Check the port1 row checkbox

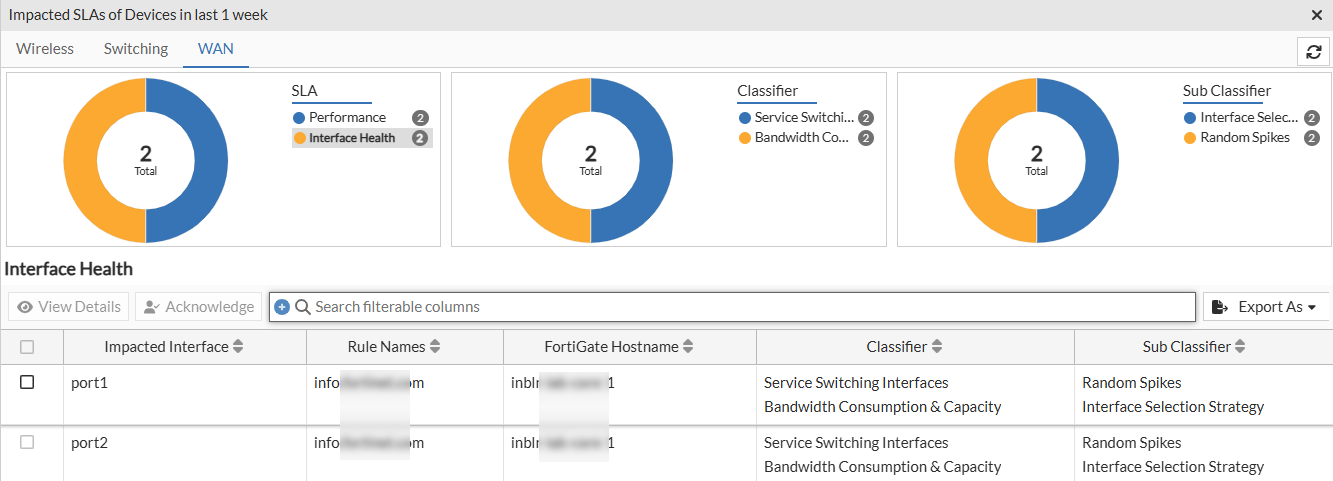click(27, 382)
